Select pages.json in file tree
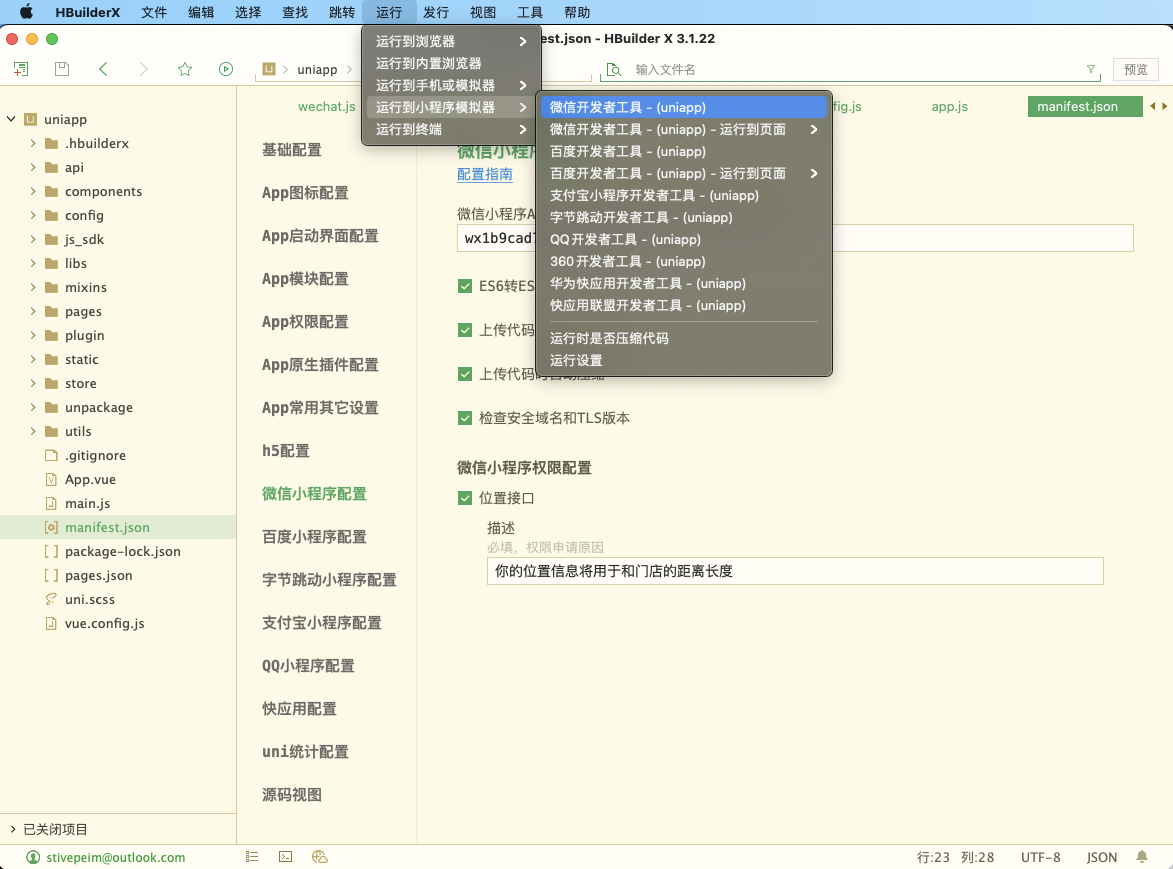 pos(99,575)
